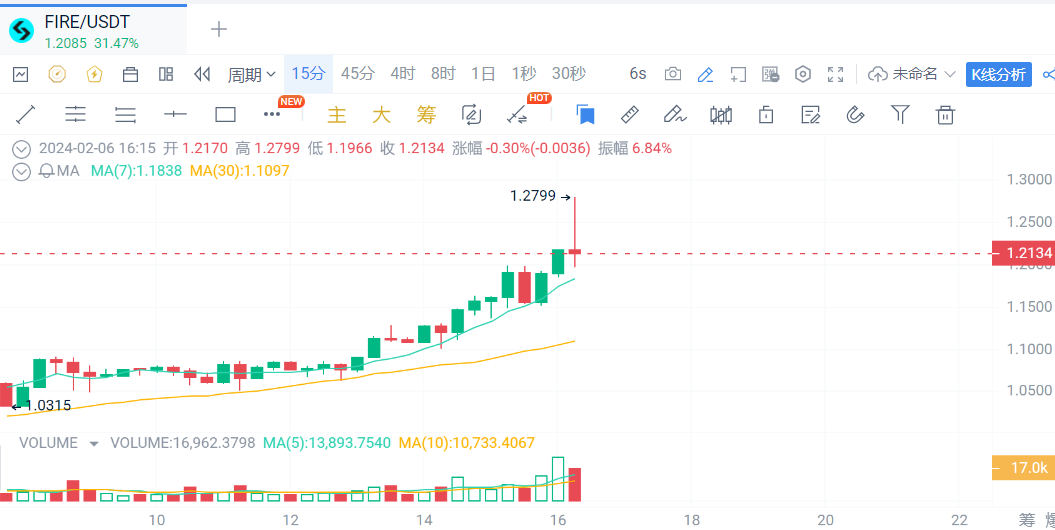Toggle the MA indicator circle chevron
The height and width of the screenshot is (530, 1055).
[21, 171]
